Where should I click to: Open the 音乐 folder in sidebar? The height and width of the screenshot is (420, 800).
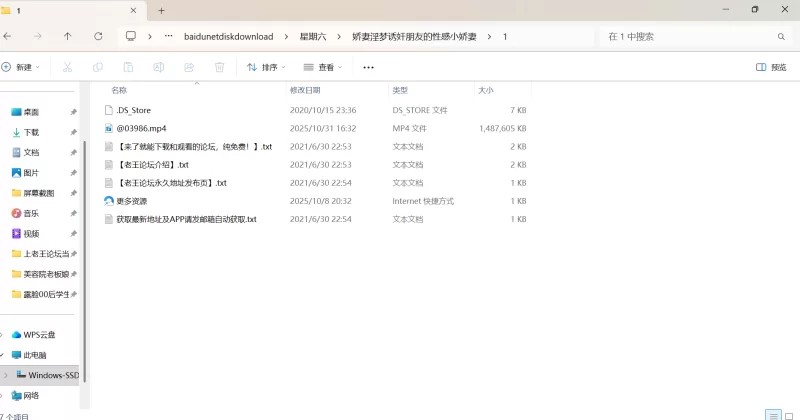(x=31, y=213)
